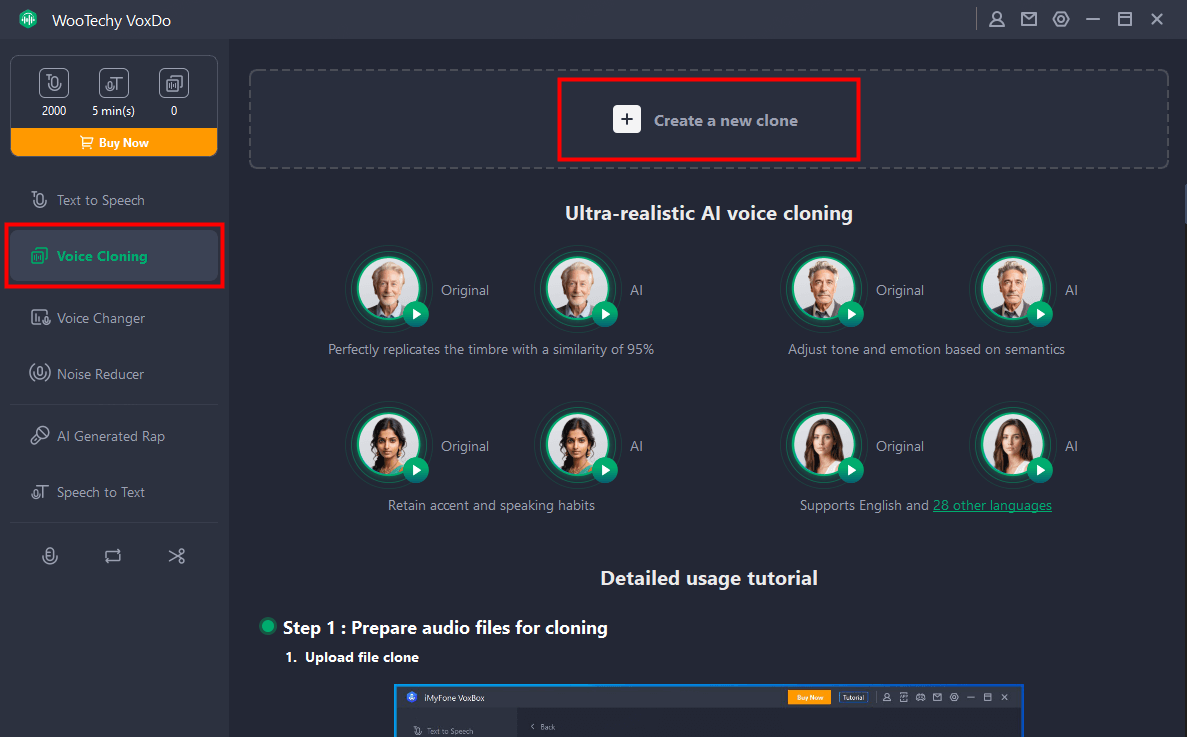This screenshot has width=1187, height=737.
Task: Play the AI sample for accent retention demo
Action: (x=606, y=470)
